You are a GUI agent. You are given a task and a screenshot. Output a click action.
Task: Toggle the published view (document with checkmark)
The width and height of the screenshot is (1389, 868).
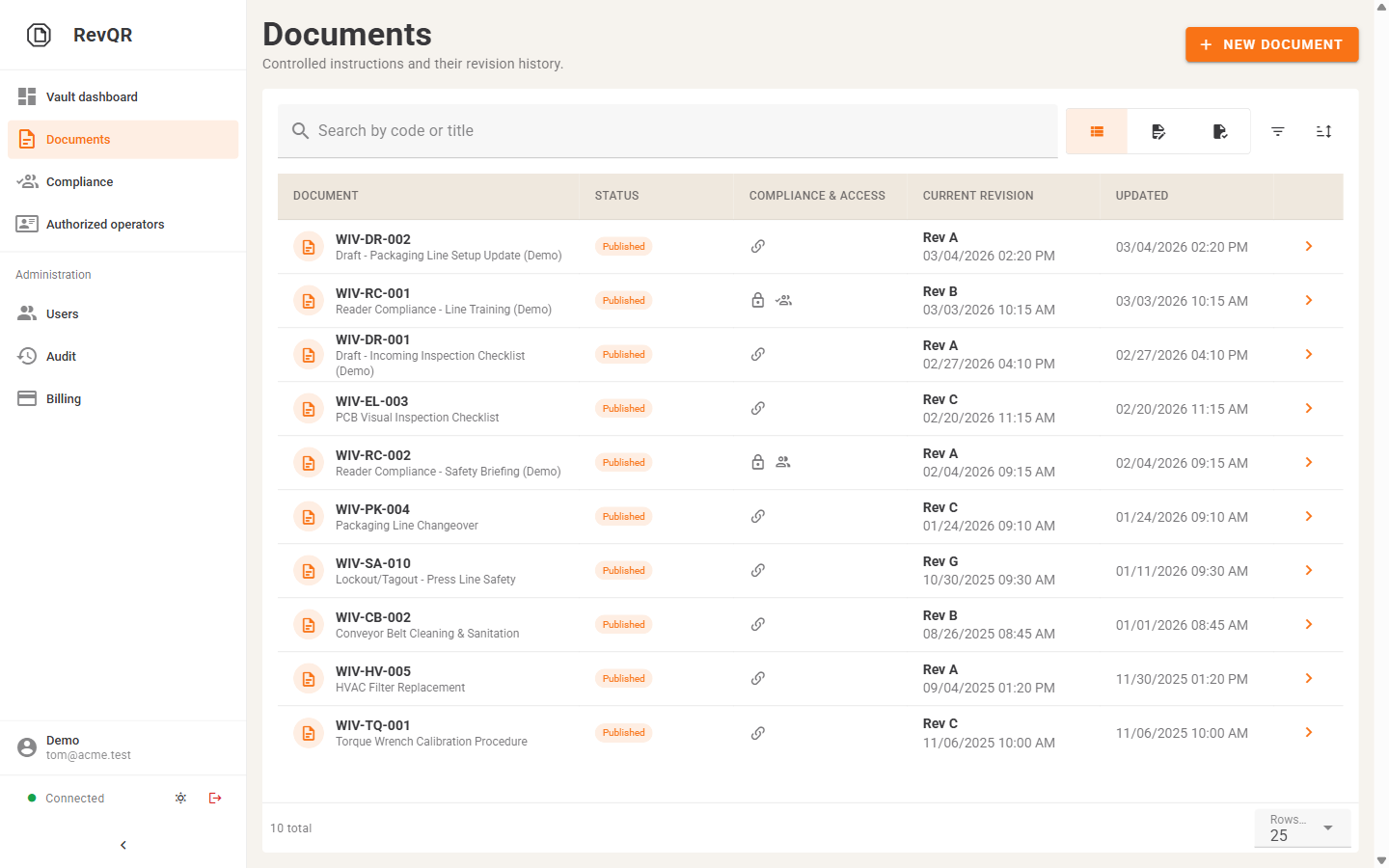click(x=1220, y=131)
